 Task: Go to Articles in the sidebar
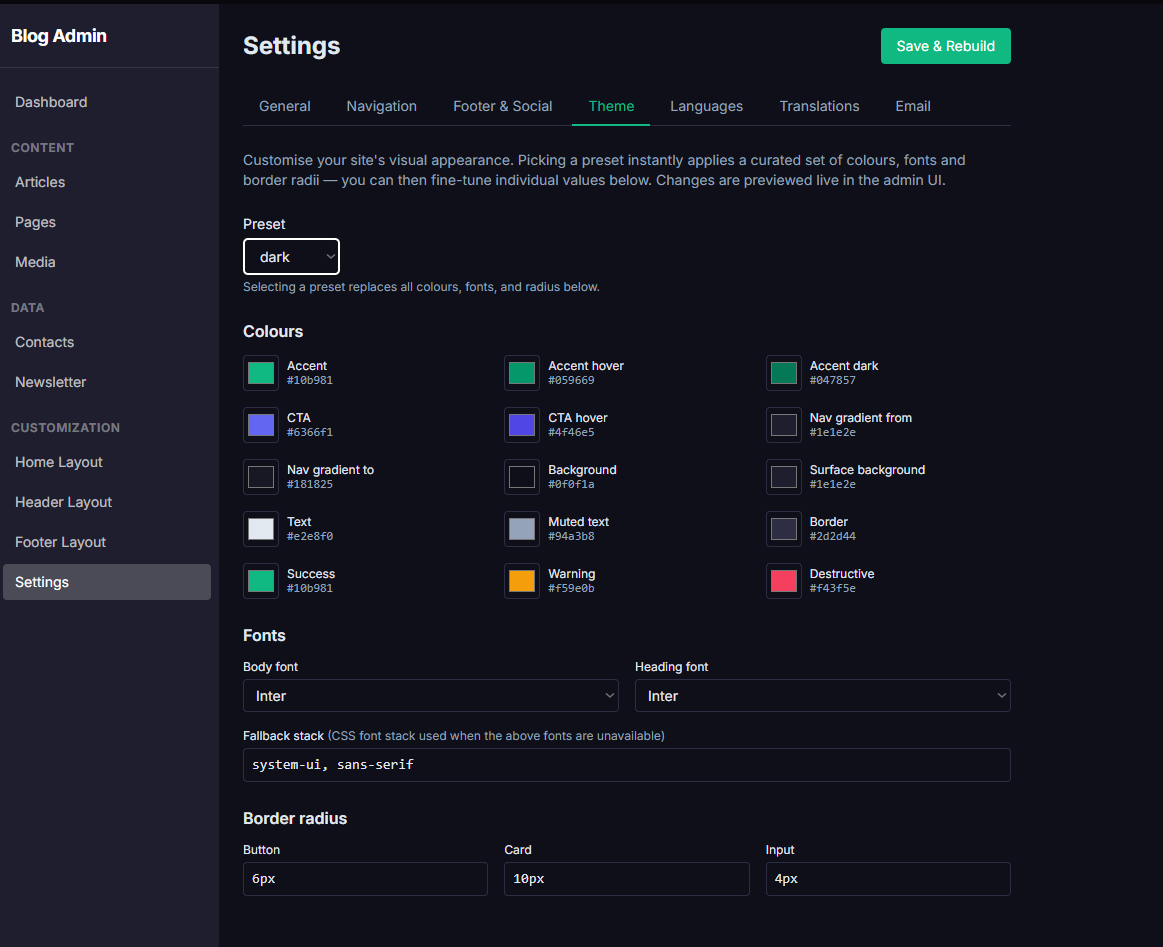pos(107,182)
